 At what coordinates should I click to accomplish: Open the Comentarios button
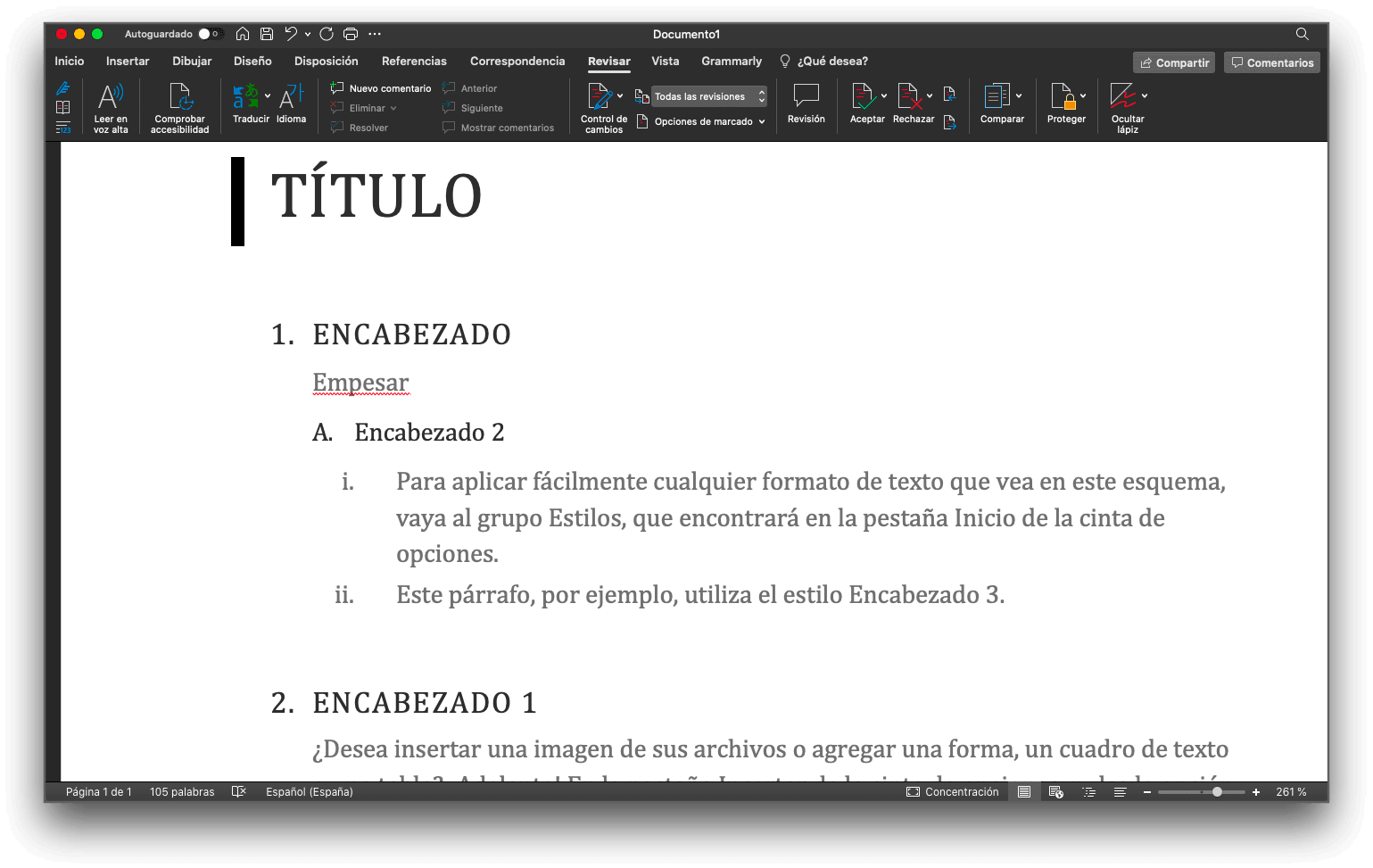pos(1272,62)
